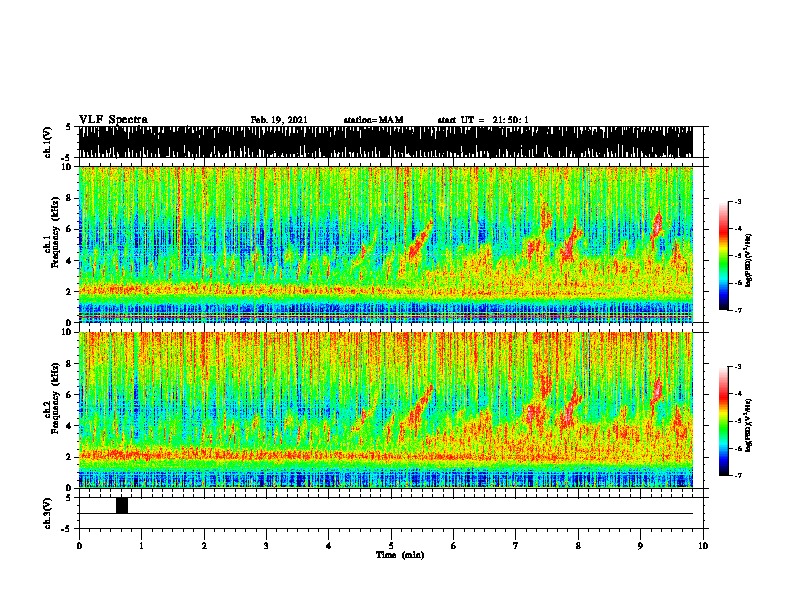Screen dimensions: 792x612
Task: Click the ch.1 spectrogram red riser near 5.5 minutes
Action: click(x=419, y=241)
